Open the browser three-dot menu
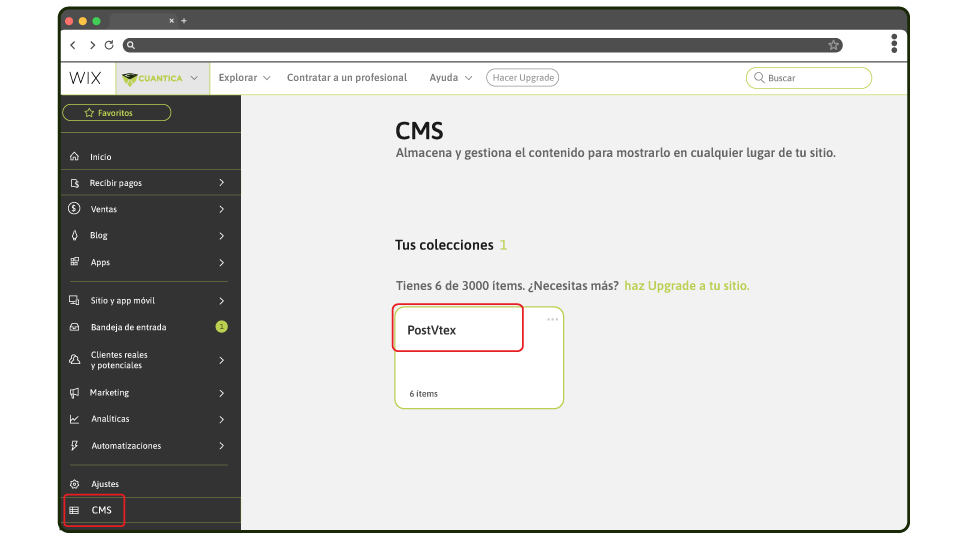This screenshot has width=973, height=540. coord(894,44)
